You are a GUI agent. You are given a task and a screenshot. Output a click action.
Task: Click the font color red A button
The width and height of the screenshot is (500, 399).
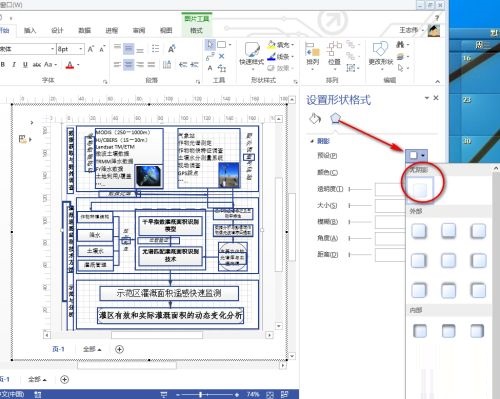(70, 65)
